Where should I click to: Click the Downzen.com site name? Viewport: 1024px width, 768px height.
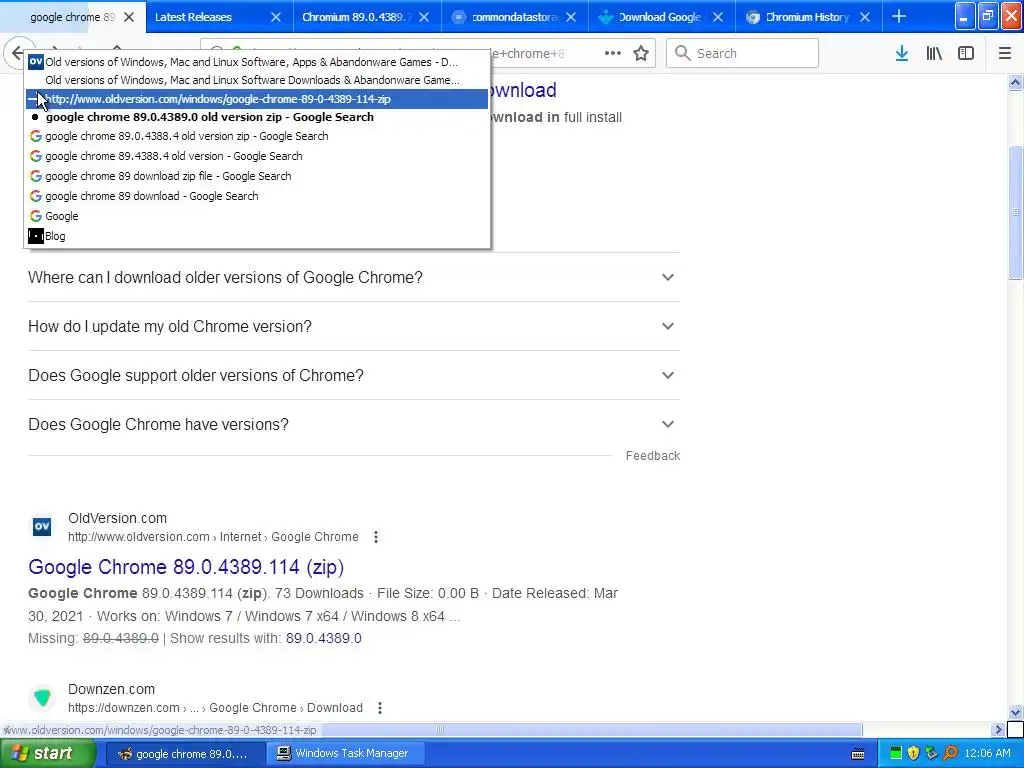pyautogui.click(x=112, y=689)
